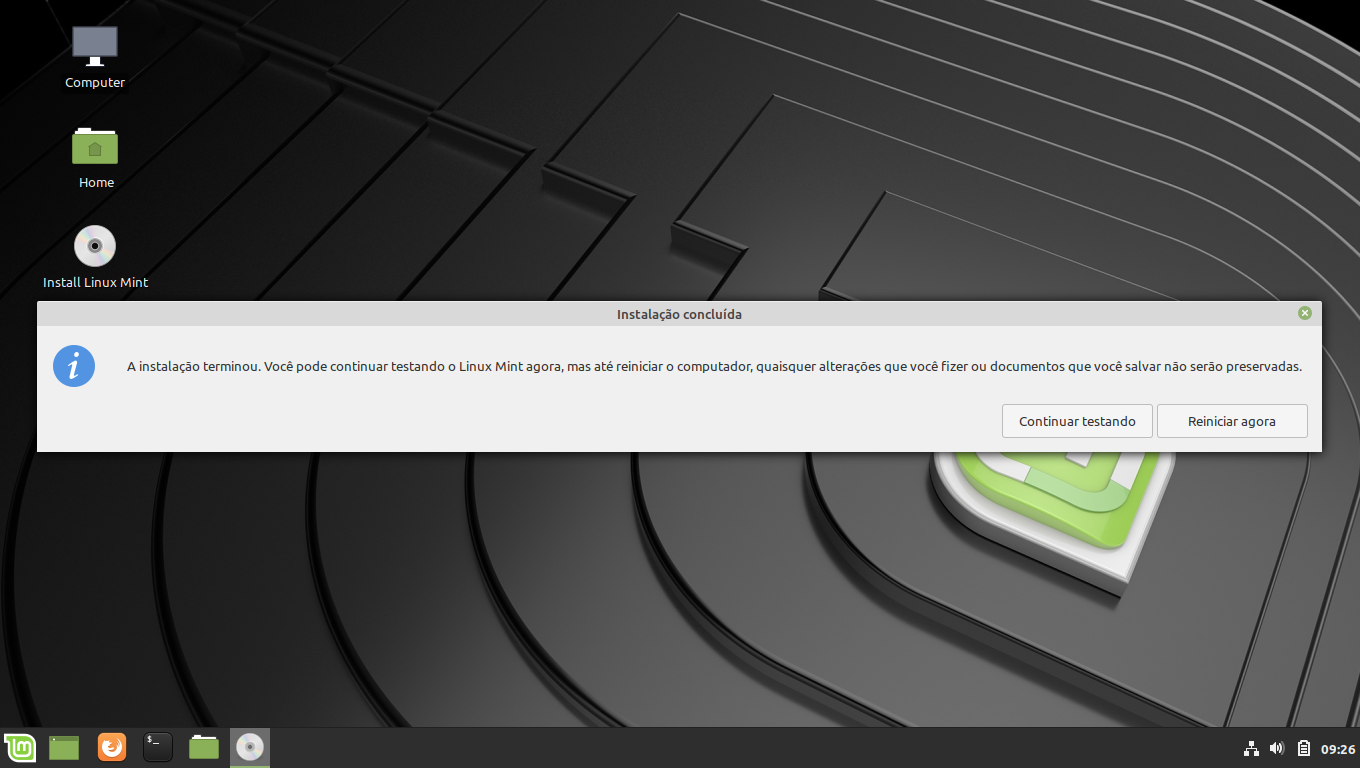Open the 09:26 clock calendar

tap(1338, 748)
